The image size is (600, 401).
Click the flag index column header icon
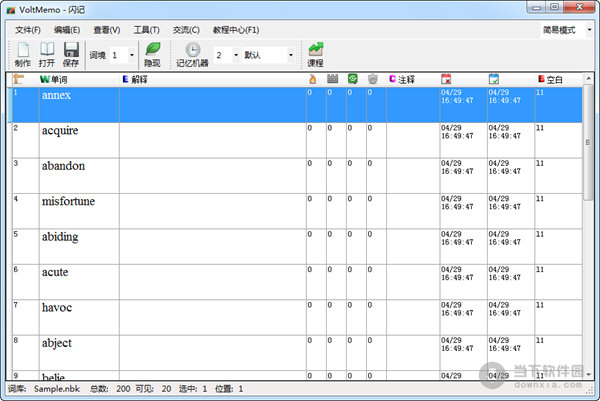click(x=18, y=79)
